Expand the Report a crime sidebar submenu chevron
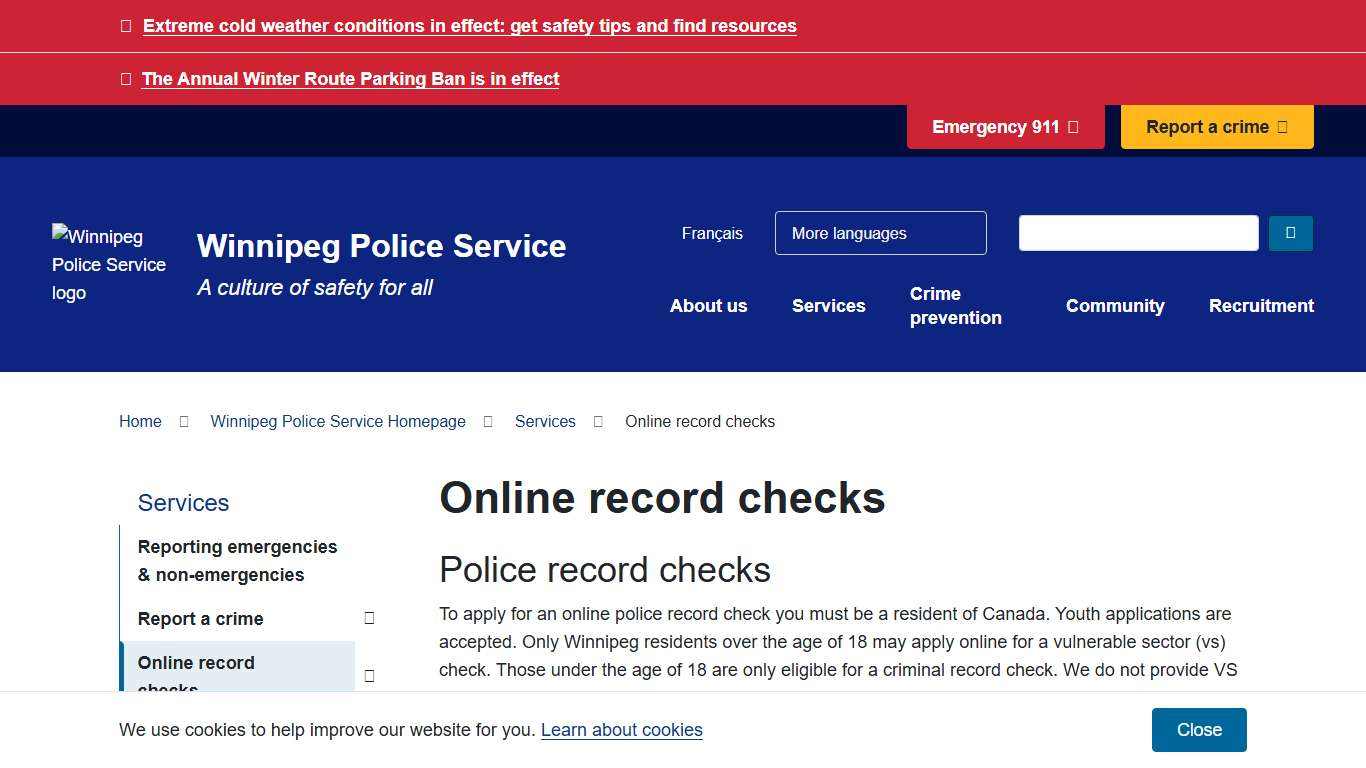The height and width of the screenshot is (768, 1366). [369, 618]
